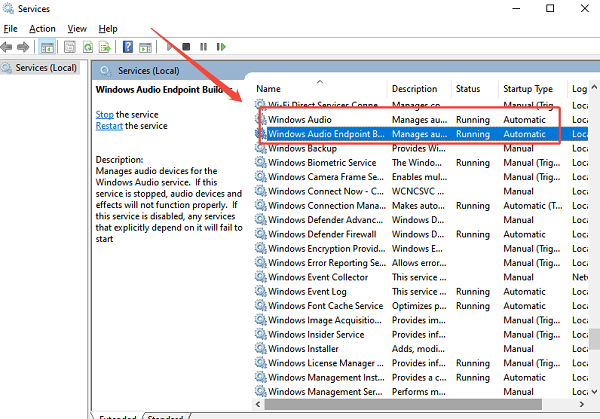Screen dimensions: 600x419
Task: Click the Forward arrow toolbar icon
Action: (x=23, y=47)
